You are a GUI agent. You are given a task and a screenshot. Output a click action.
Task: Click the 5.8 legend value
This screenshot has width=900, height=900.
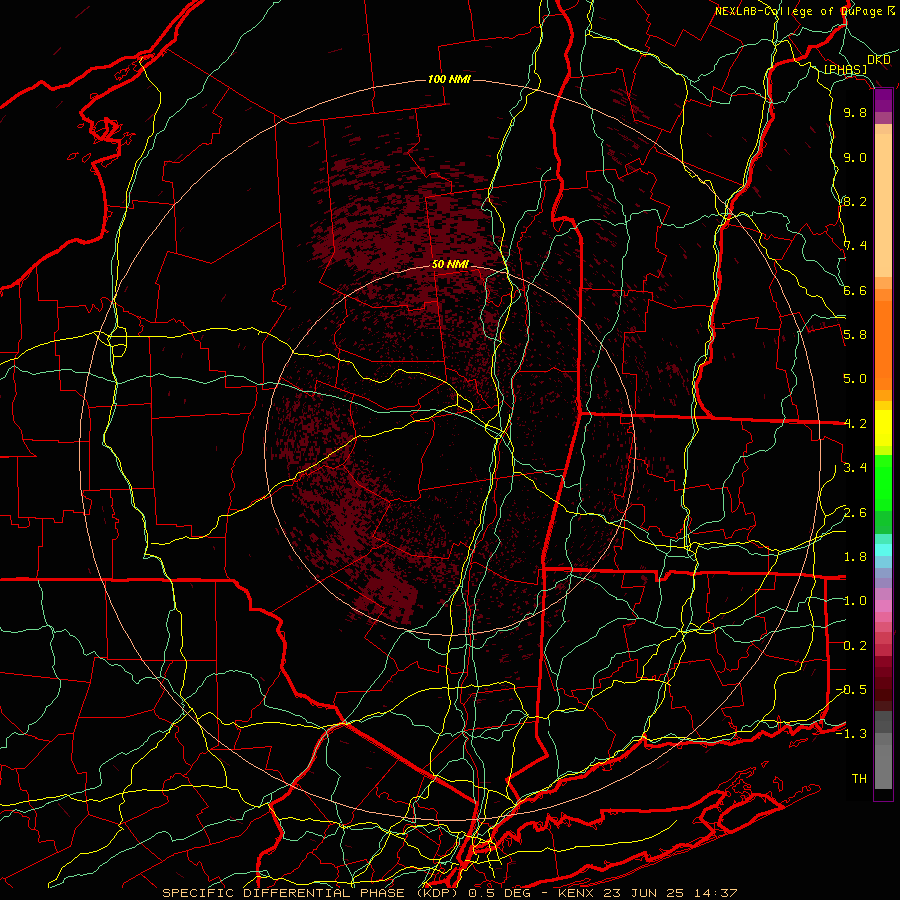pos(855,335)
